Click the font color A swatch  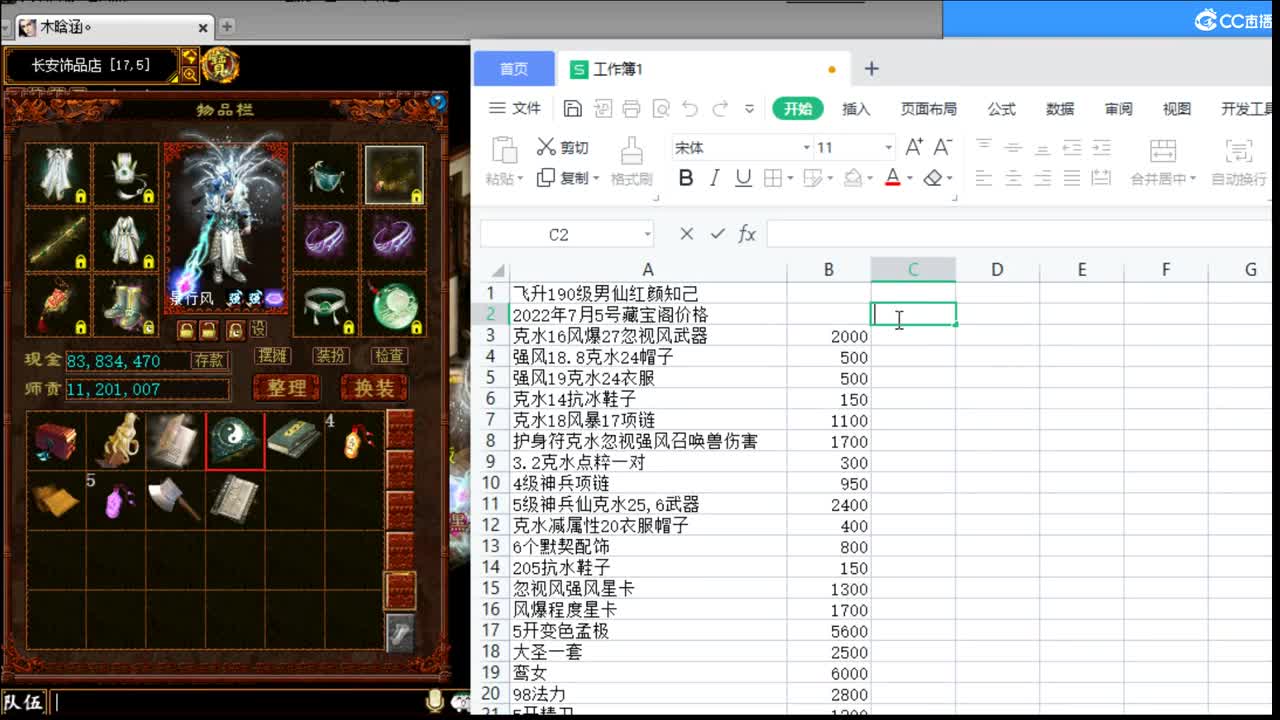(893, 178)
